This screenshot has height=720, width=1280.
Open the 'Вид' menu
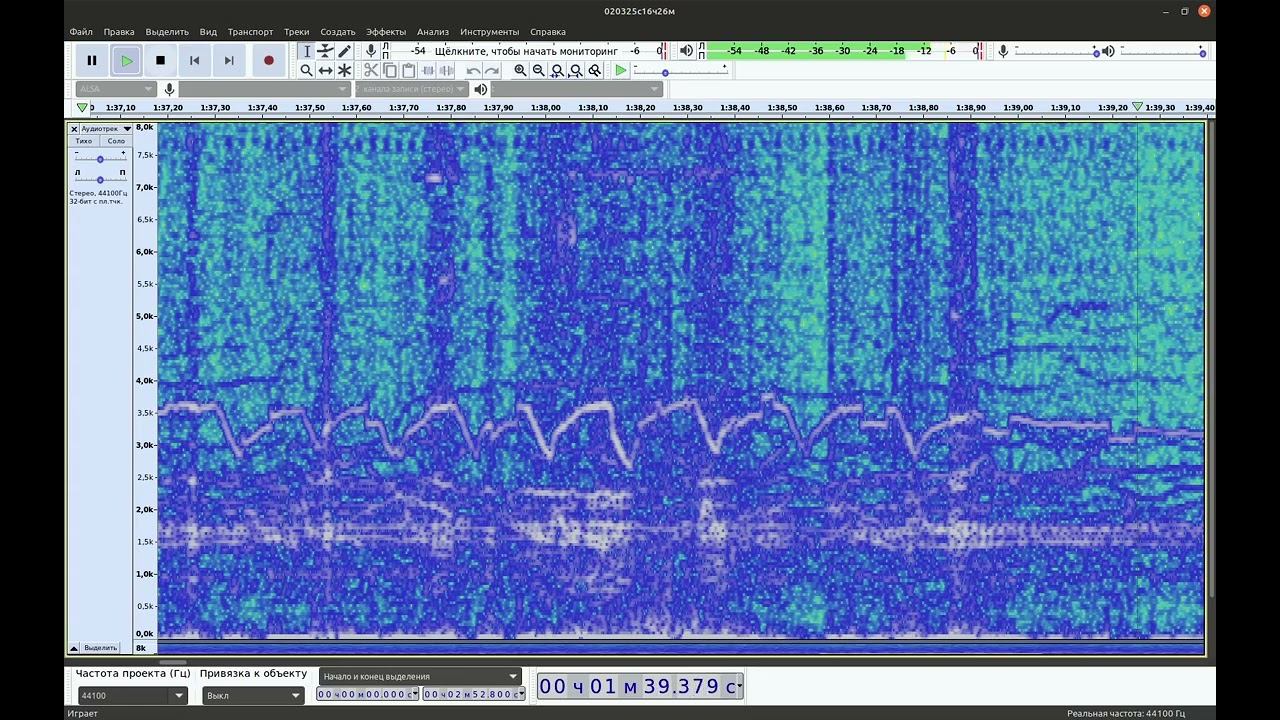[208, 32]
